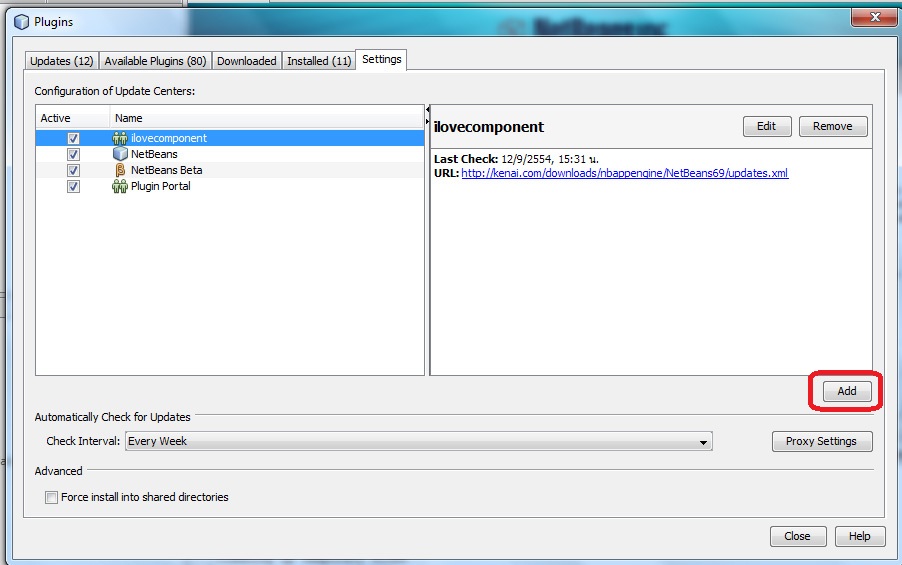902x565 pixels.
Task: Open Help for Plugins dialog
Action: point(860,536)
